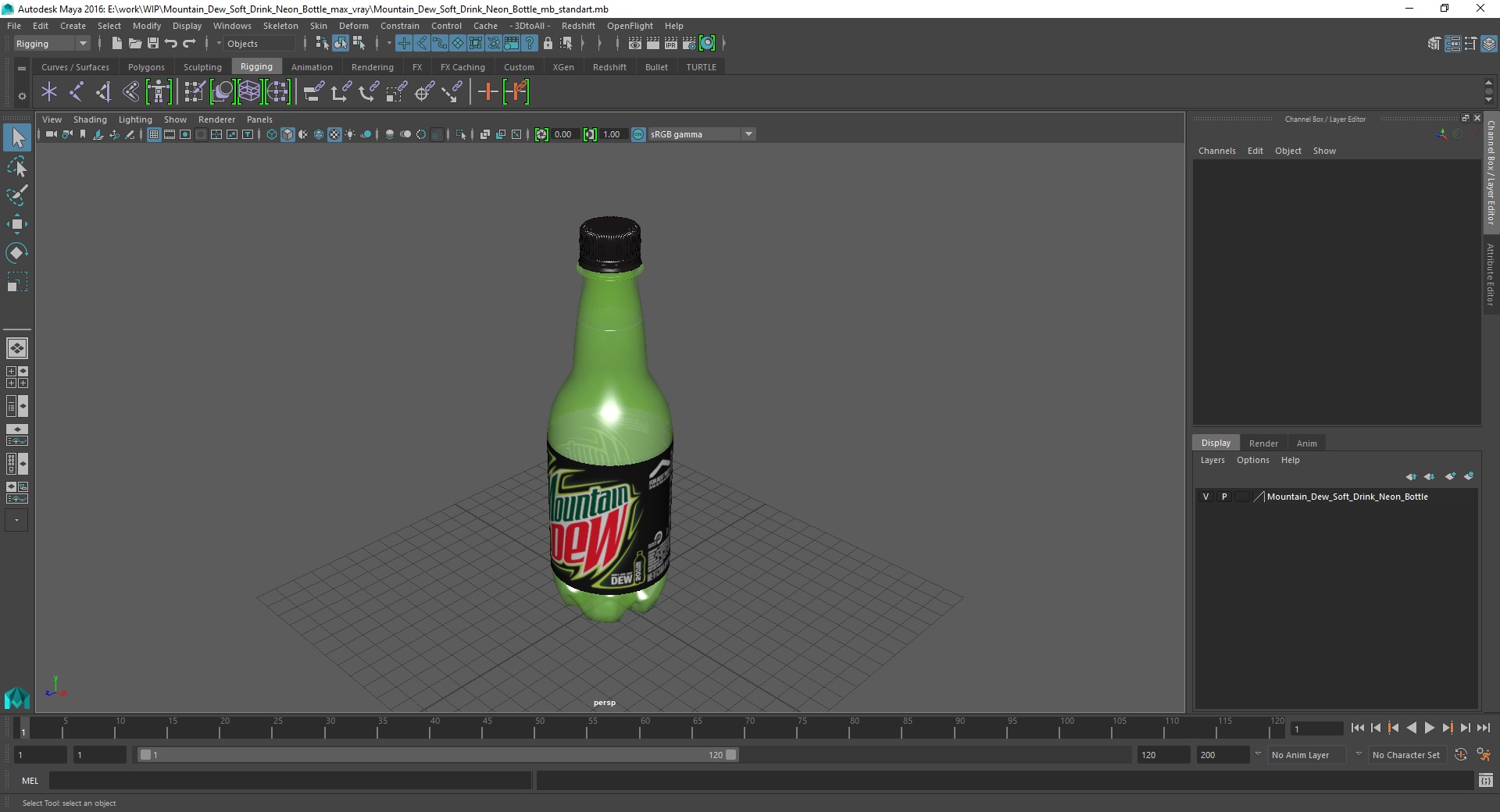1500x812 pixels.
Task: Switch to the Polygons shelf tab
Action: pos(146,67)
